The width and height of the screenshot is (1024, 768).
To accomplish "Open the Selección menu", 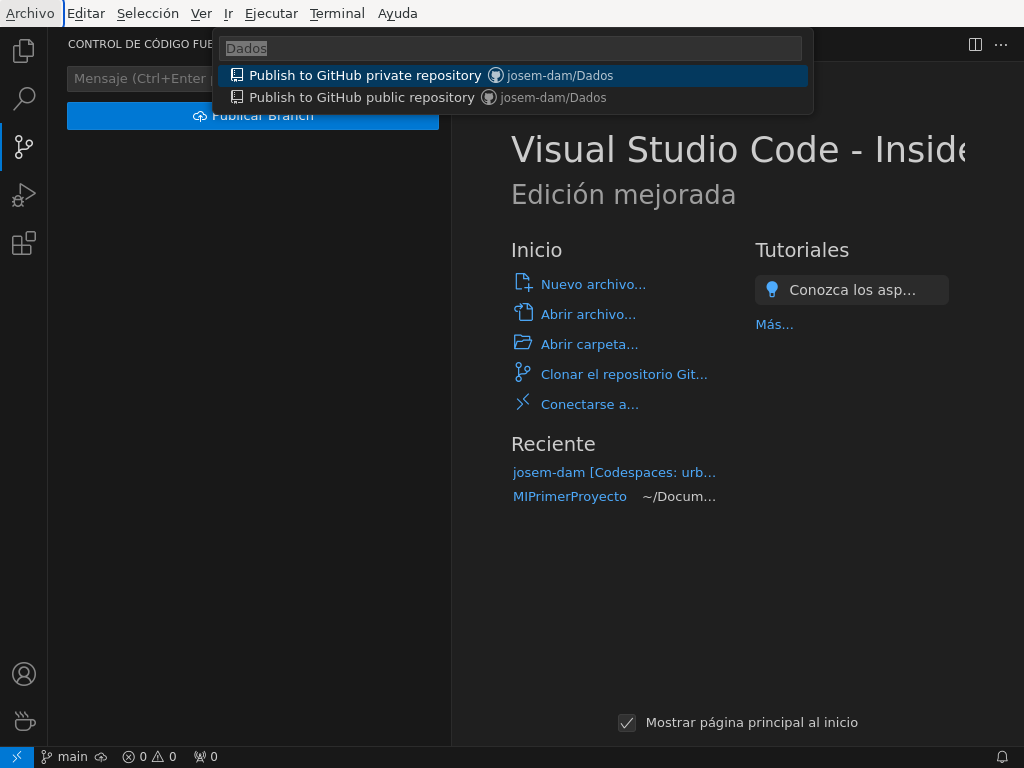I will coord(148,14).
